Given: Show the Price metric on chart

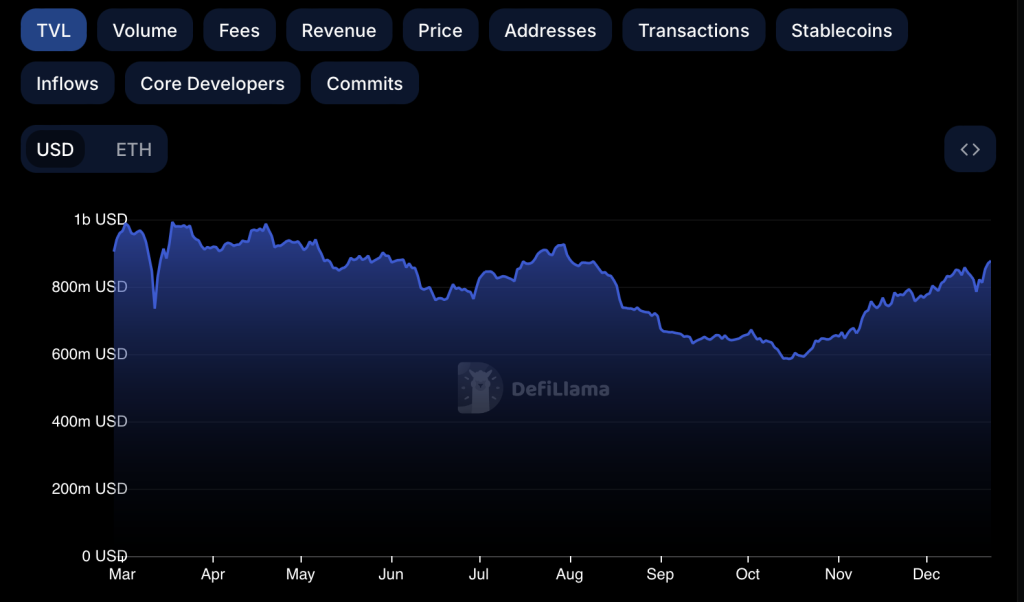Looking at the screenshot, I should click(x=440, y=30).
